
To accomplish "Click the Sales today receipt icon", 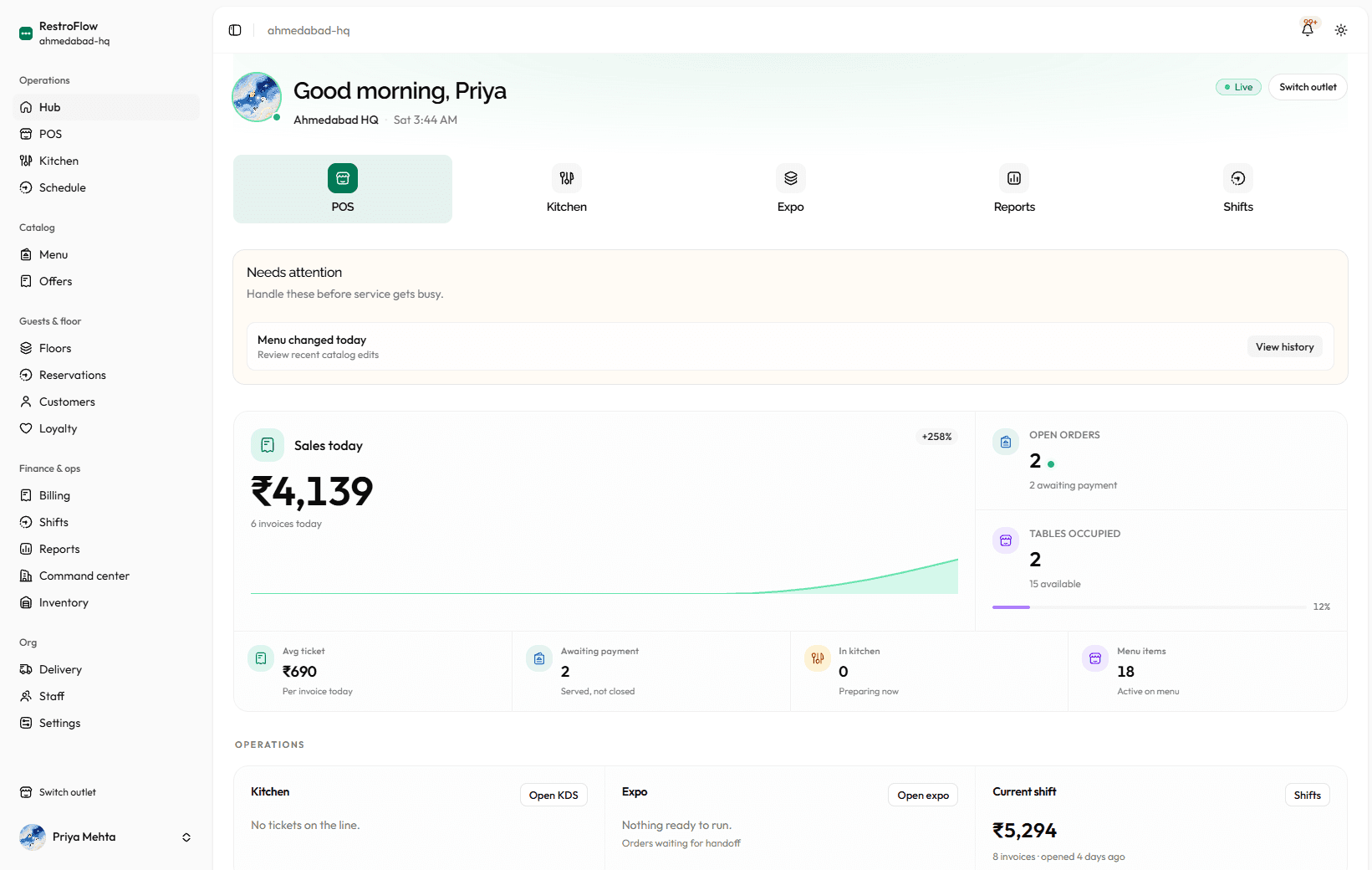I will coord(268,445).
